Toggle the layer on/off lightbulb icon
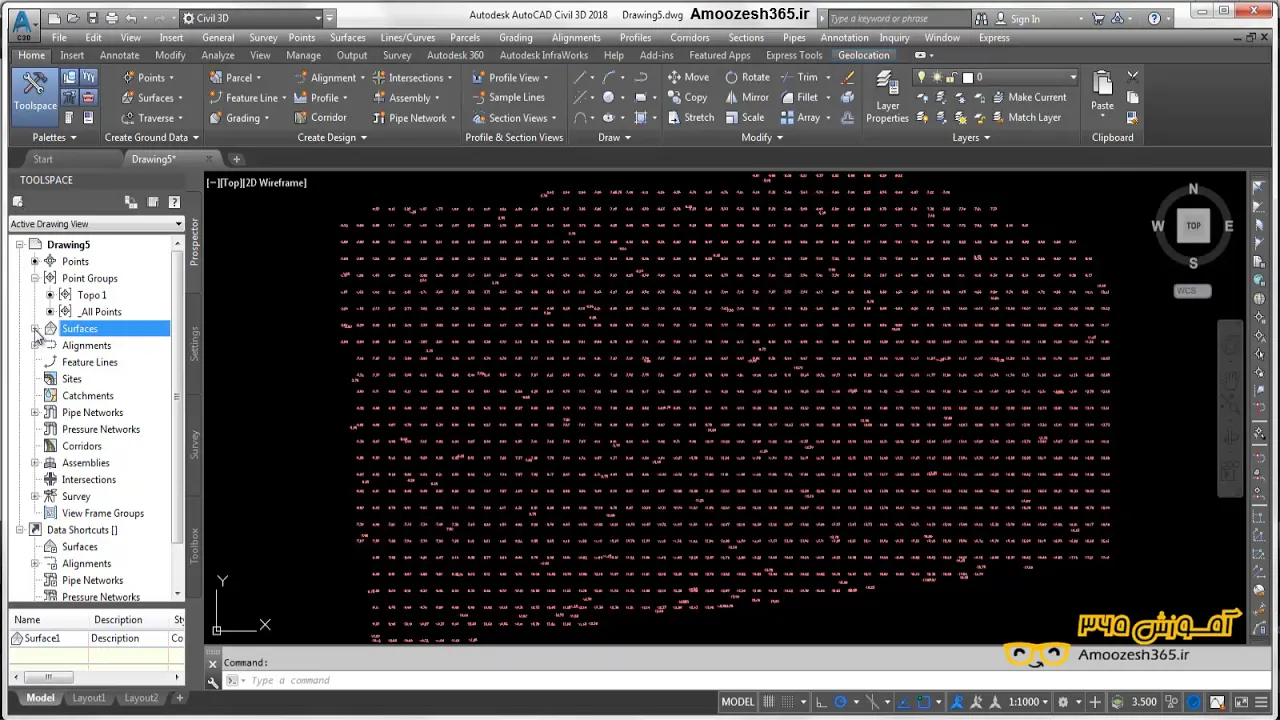Screen dimensions: 1280x720 click(x=922, y=77)
